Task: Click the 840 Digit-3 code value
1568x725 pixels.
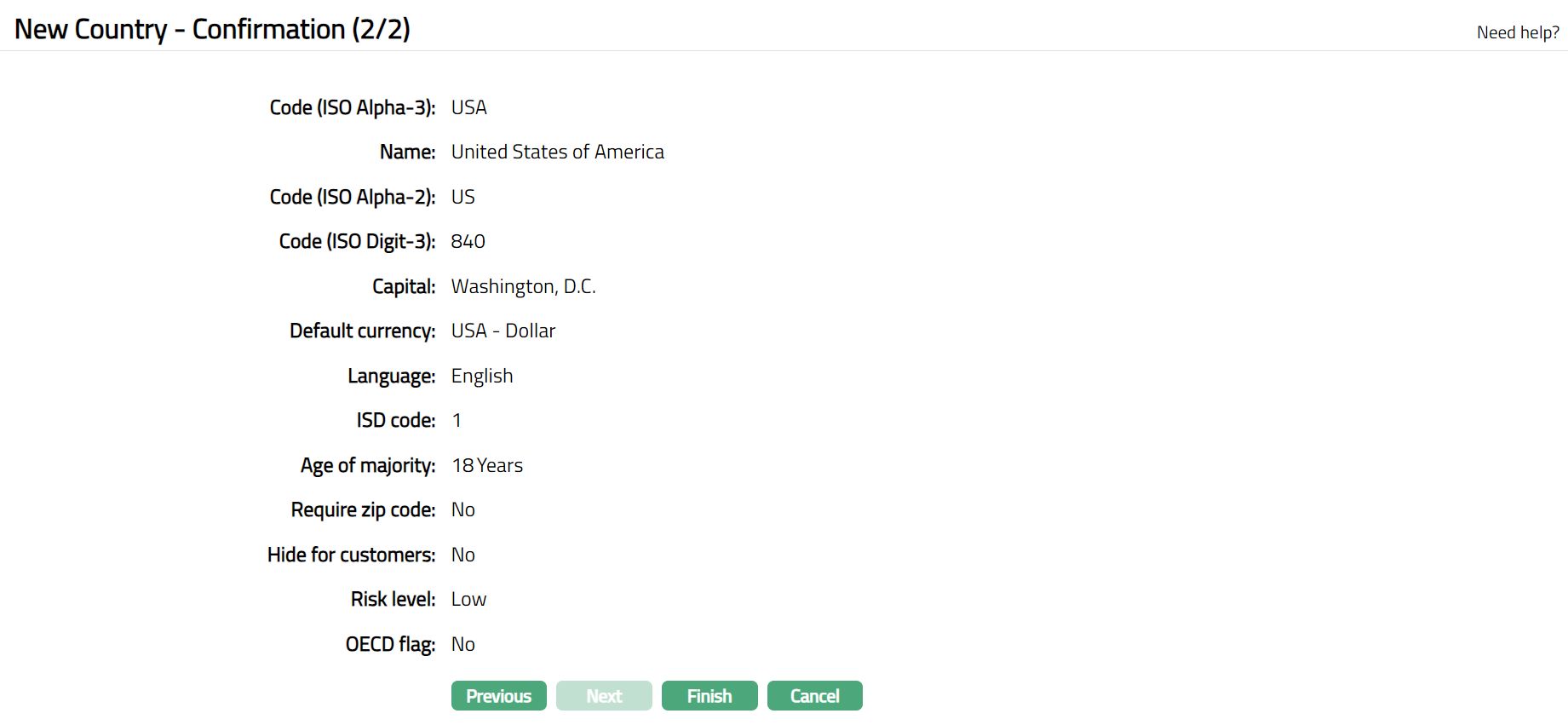Action: click(468, 242)
